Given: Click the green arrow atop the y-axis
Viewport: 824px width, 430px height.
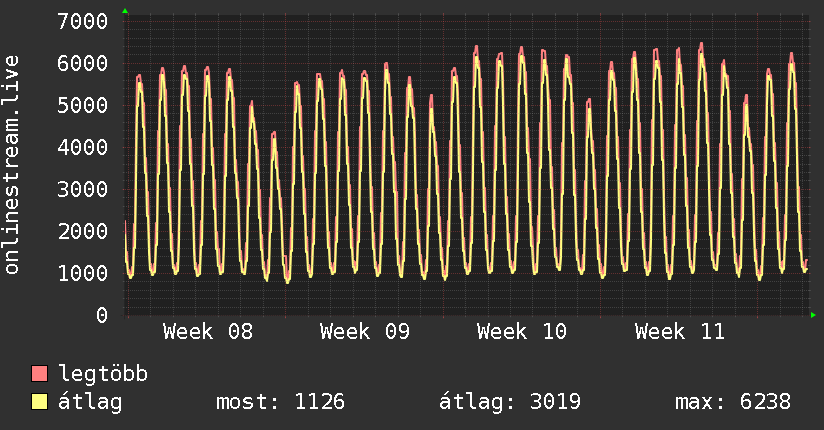Looking at the screenshot, I should coord(125,11).
